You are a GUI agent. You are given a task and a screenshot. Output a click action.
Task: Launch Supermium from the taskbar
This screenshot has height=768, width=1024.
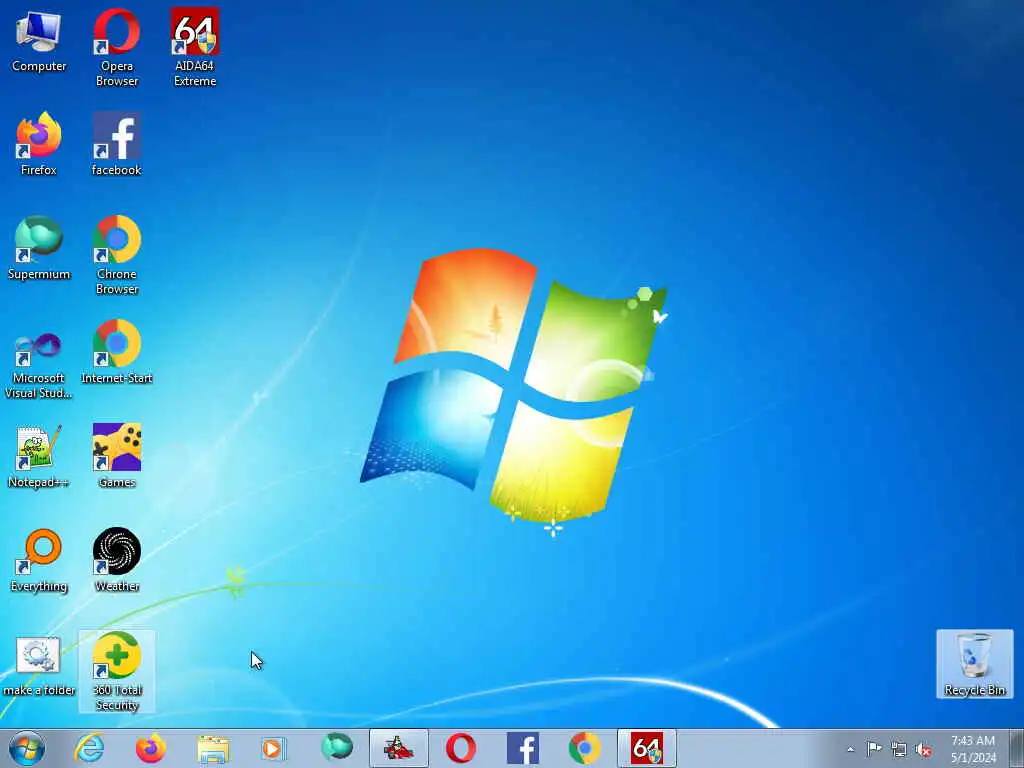336,748
